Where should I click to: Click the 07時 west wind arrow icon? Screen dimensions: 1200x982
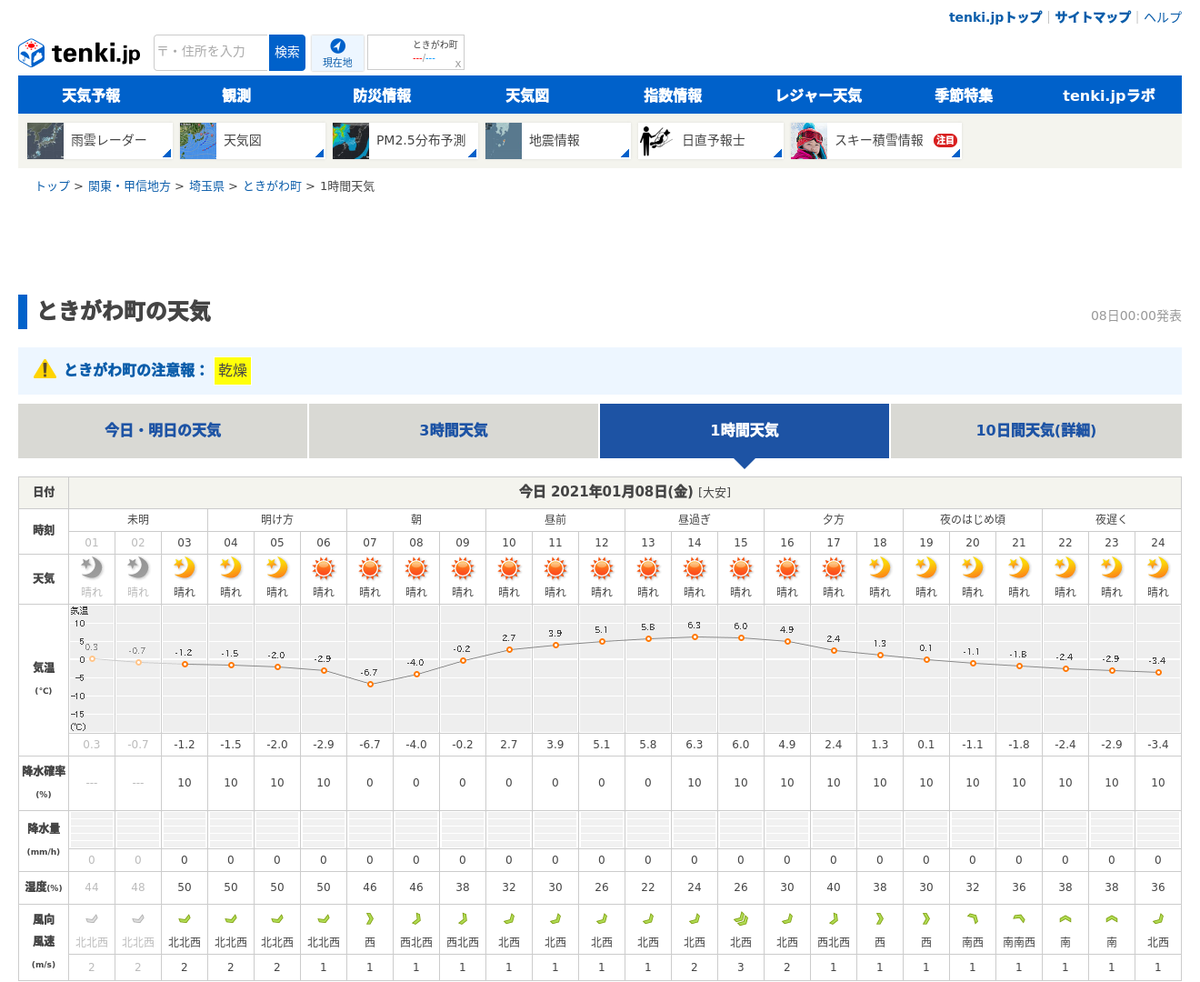point(369,918)
